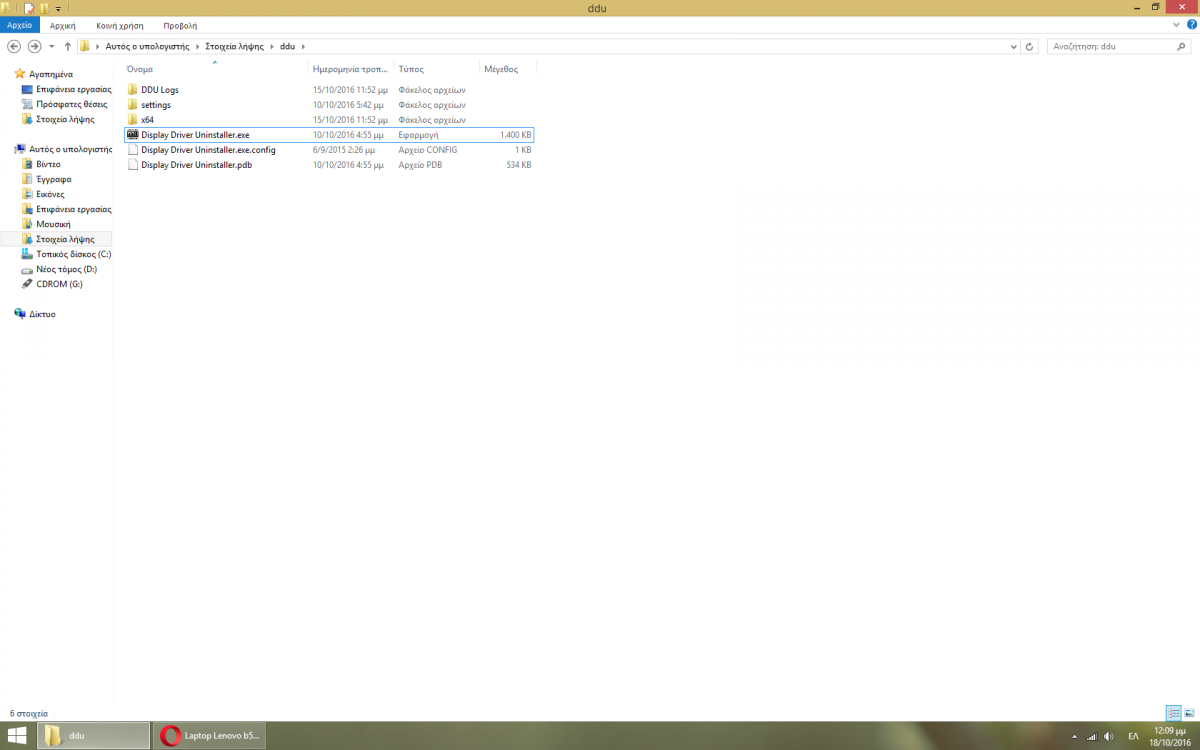The height and width of the screenshot is (750, 1200).
Task: Open Explorer help question mark
Action: 1191,25
